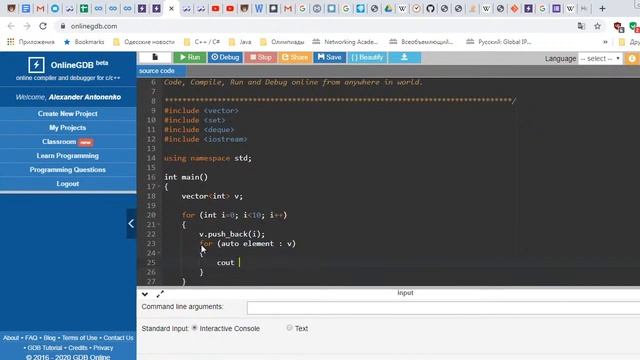Select Text standard input option
The height and width of the screenshot is (360, 640).
(x=289, y=328)
